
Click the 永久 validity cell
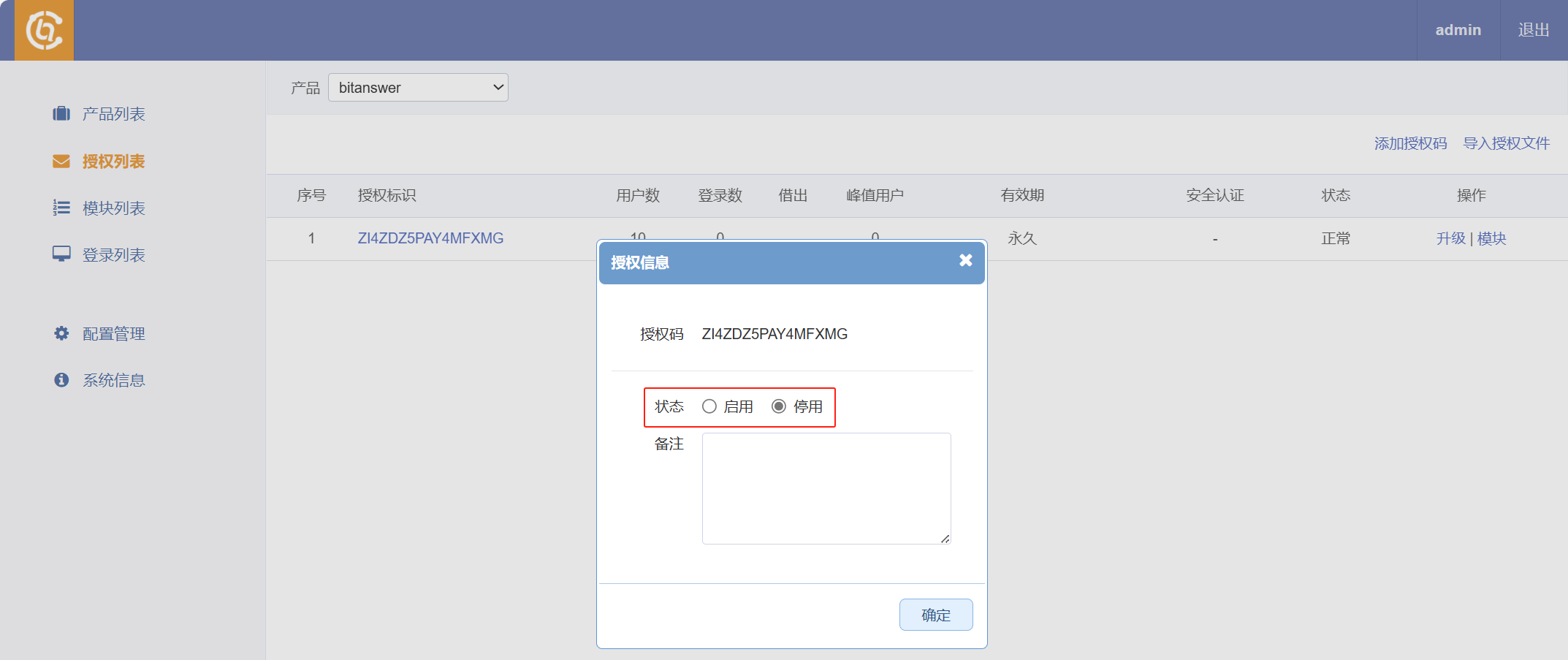click(x=1022, y=238)
